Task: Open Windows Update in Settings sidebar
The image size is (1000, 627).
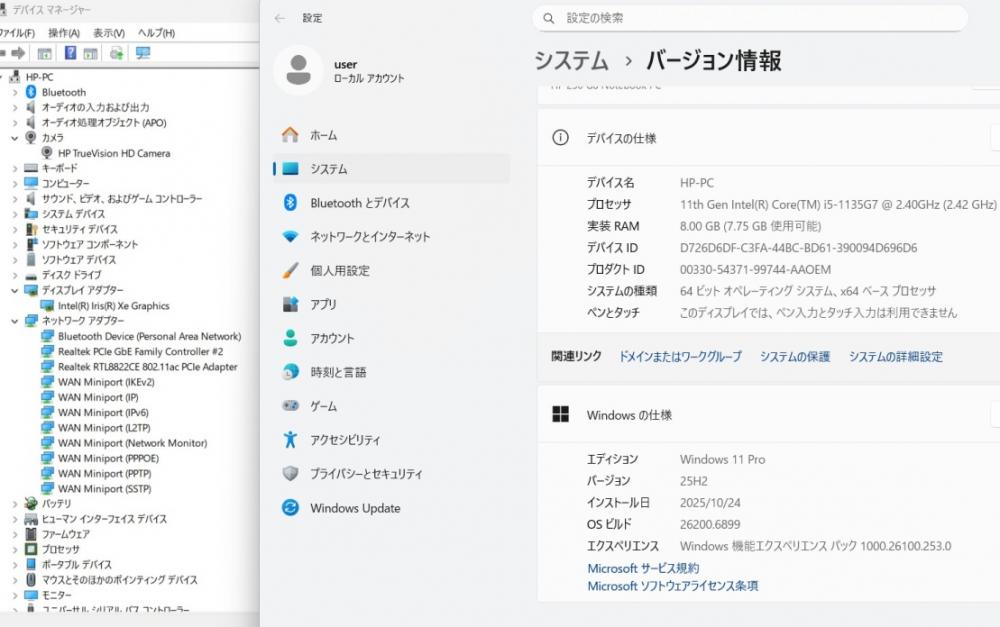Action: click(x=354, y=508)
